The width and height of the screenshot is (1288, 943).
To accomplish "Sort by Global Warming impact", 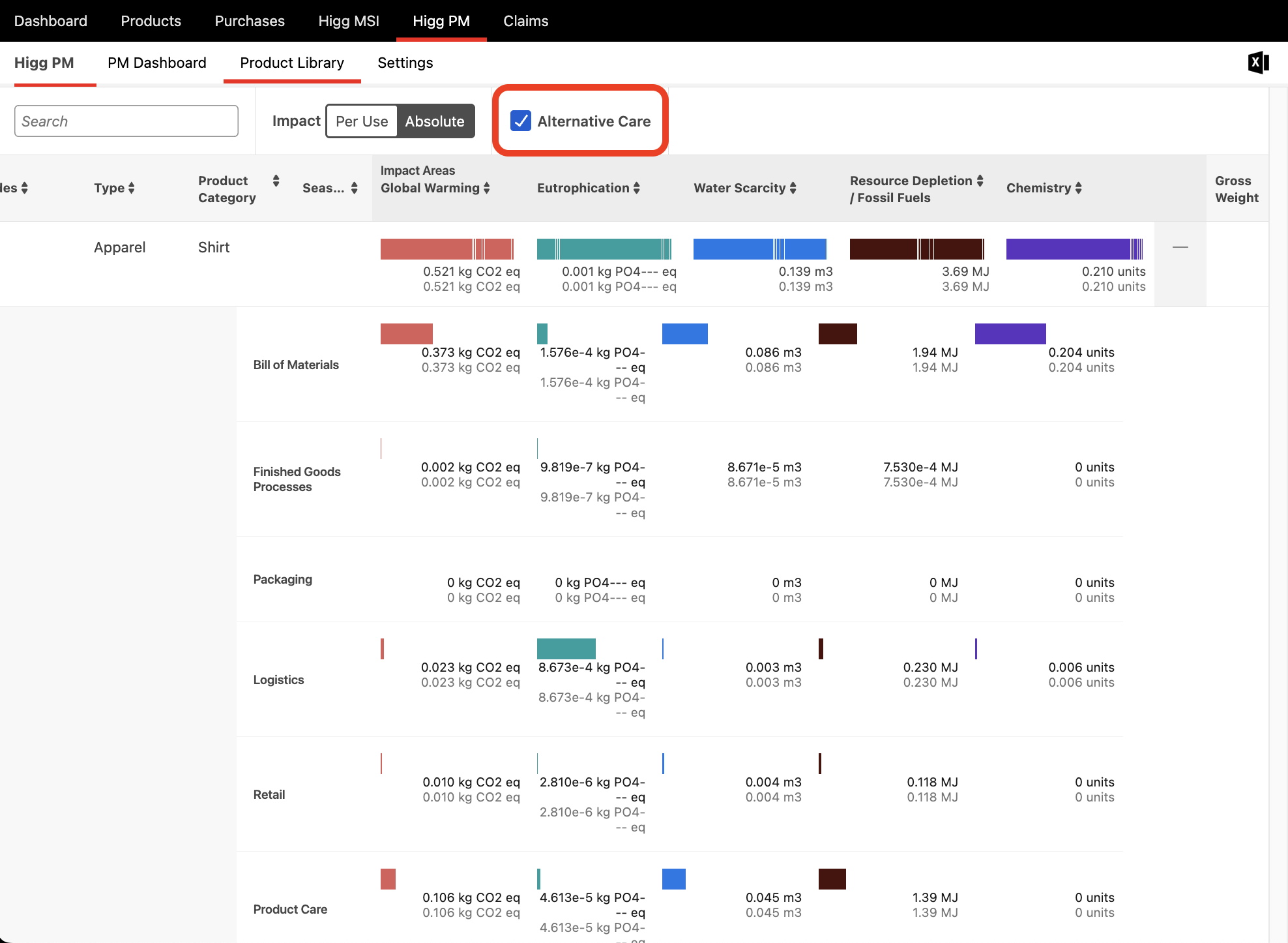I will (435, 188).
